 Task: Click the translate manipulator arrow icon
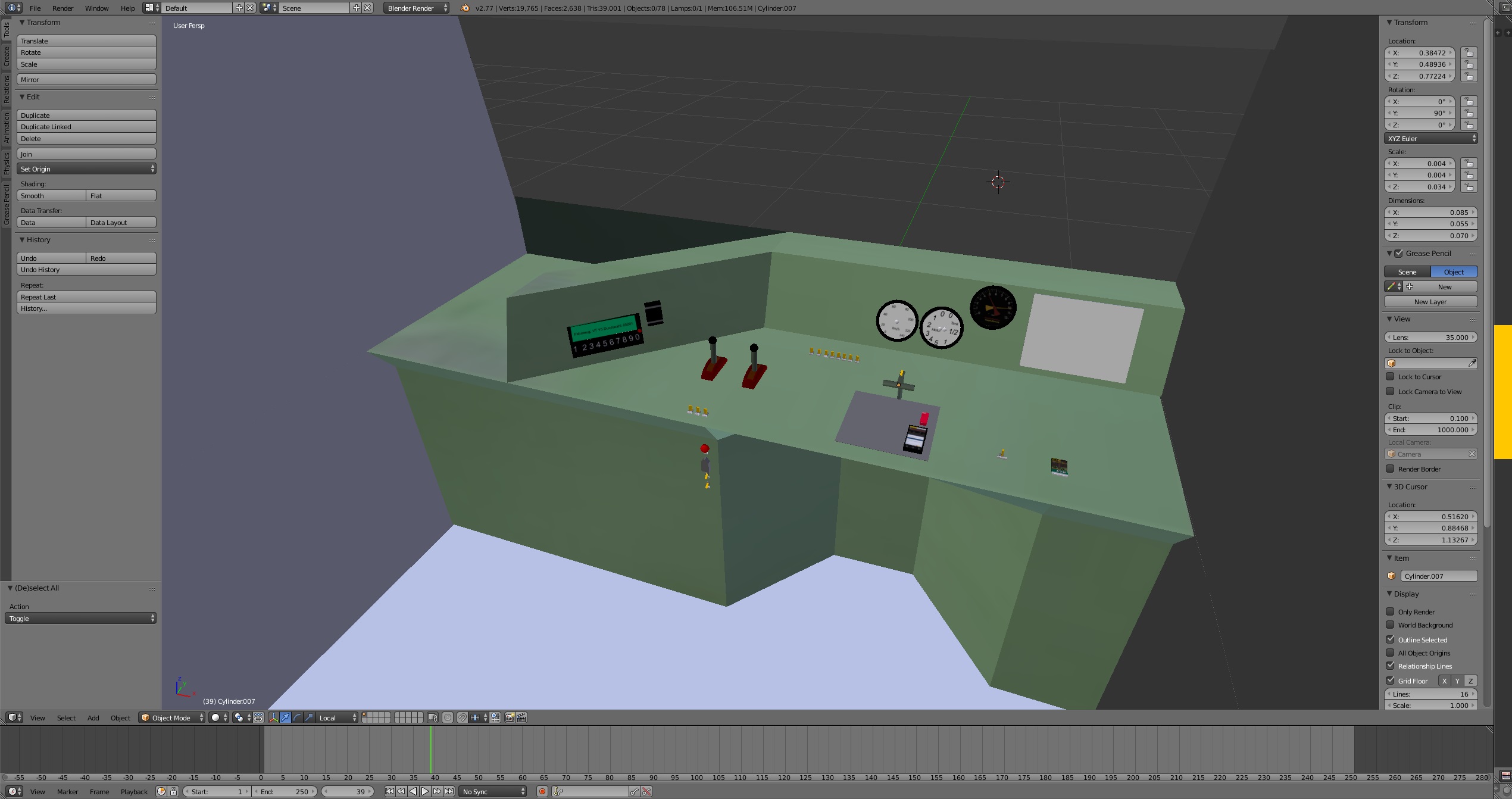pos(286,717)
